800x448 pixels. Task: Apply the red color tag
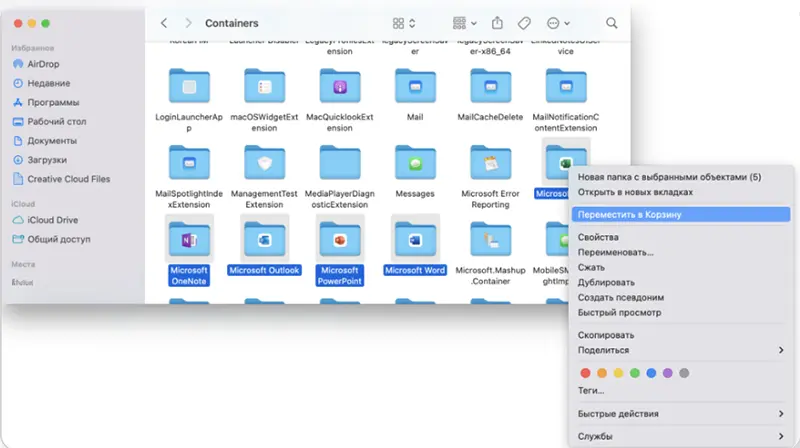click(x=586, y=373)
